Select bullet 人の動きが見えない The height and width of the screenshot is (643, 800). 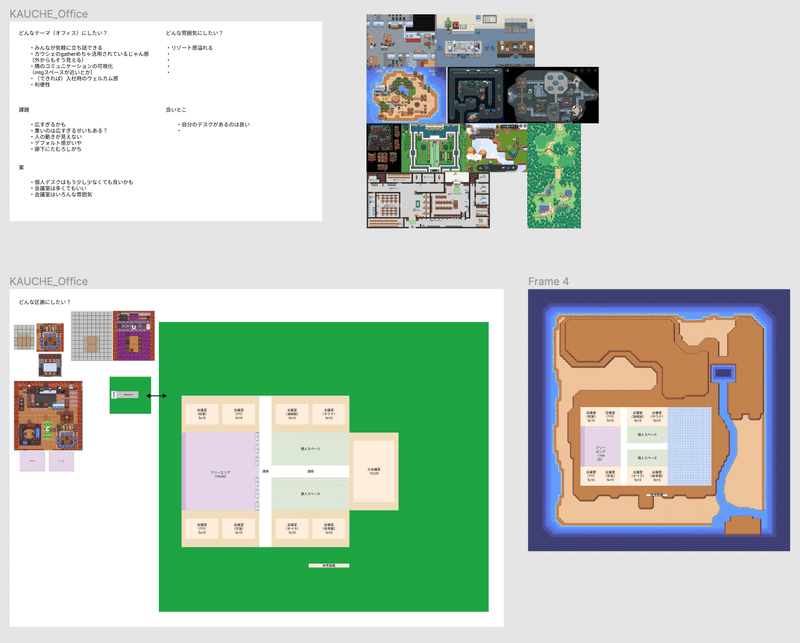tap(58, 137)
